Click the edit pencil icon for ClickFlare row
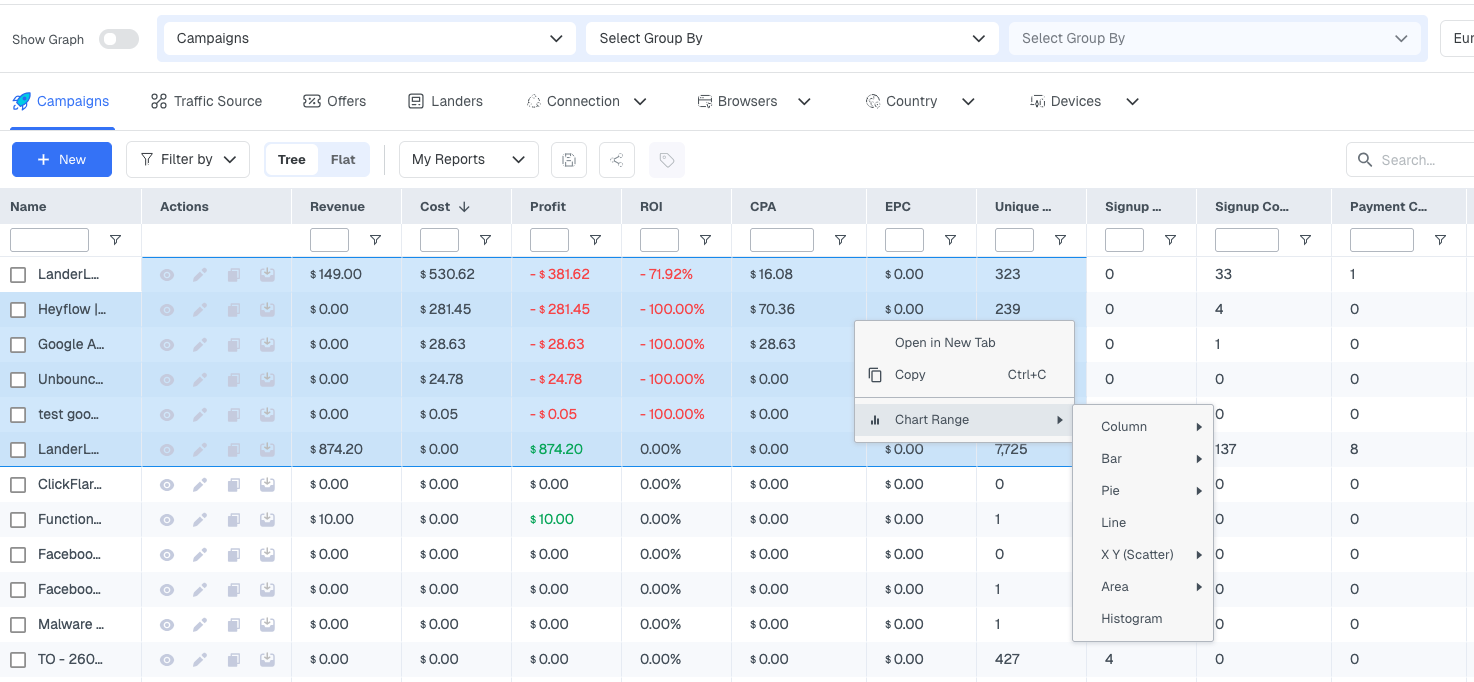This screenshot has width=1474, height=682. pos(200,485)
